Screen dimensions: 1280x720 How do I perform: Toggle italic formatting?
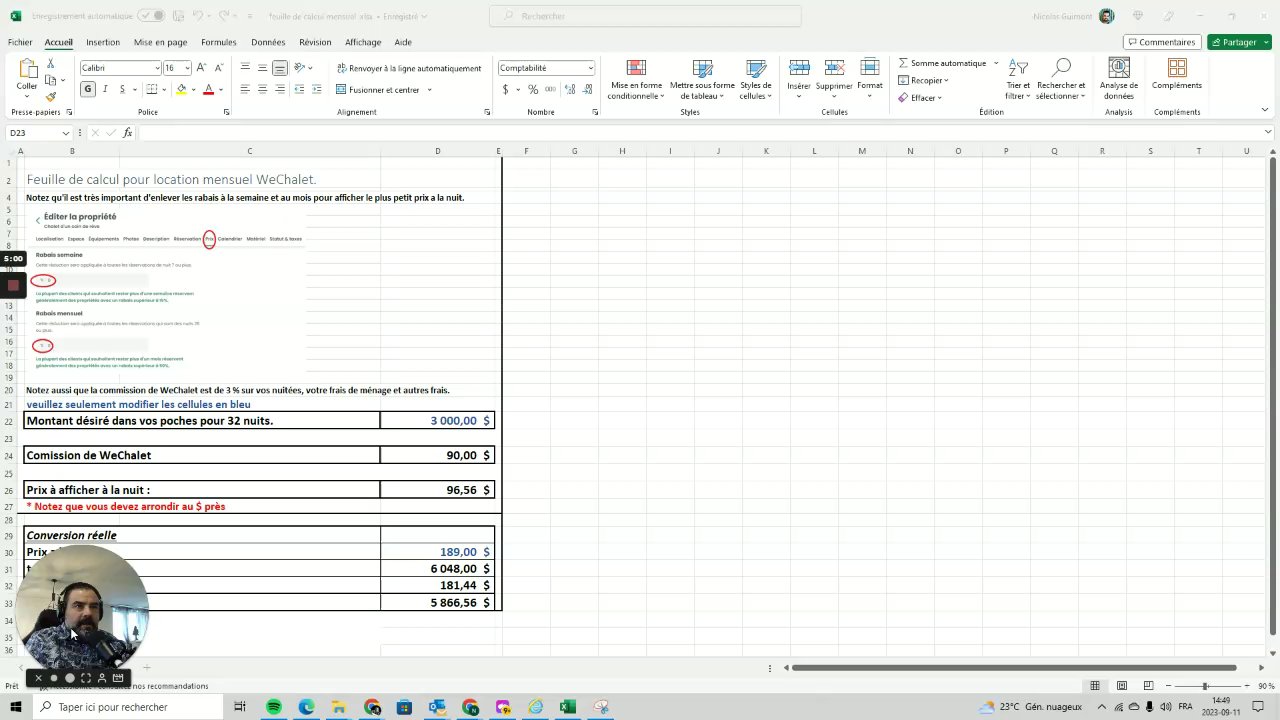pos(105,89)
